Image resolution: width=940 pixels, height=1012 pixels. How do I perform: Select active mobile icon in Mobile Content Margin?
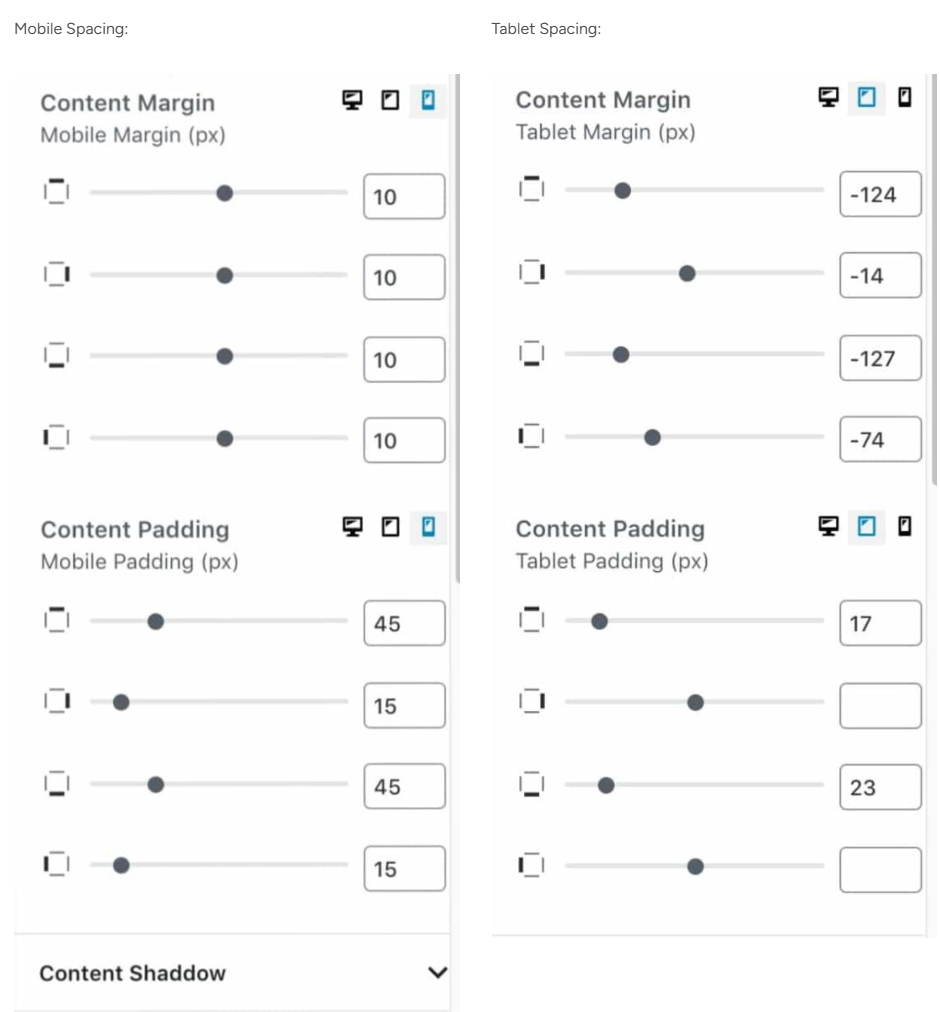pos(429,101)
